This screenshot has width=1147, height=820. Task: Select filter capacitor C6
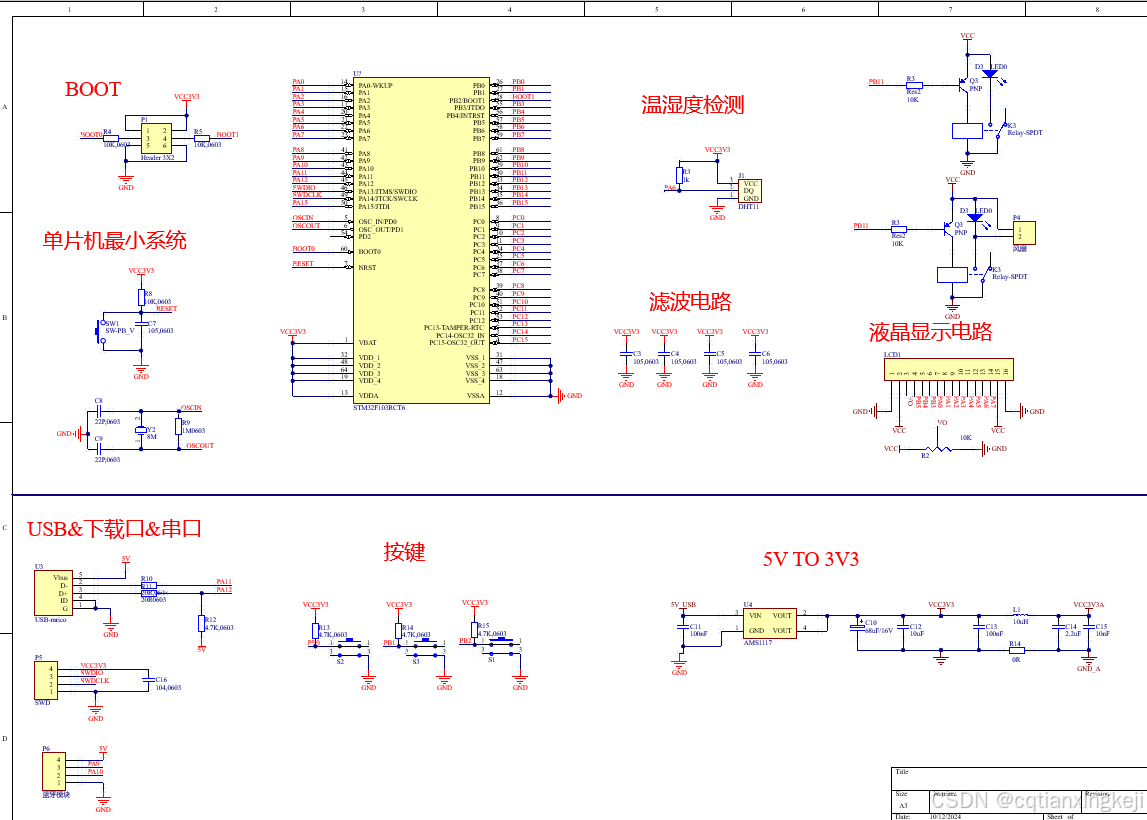pos(755,354)
